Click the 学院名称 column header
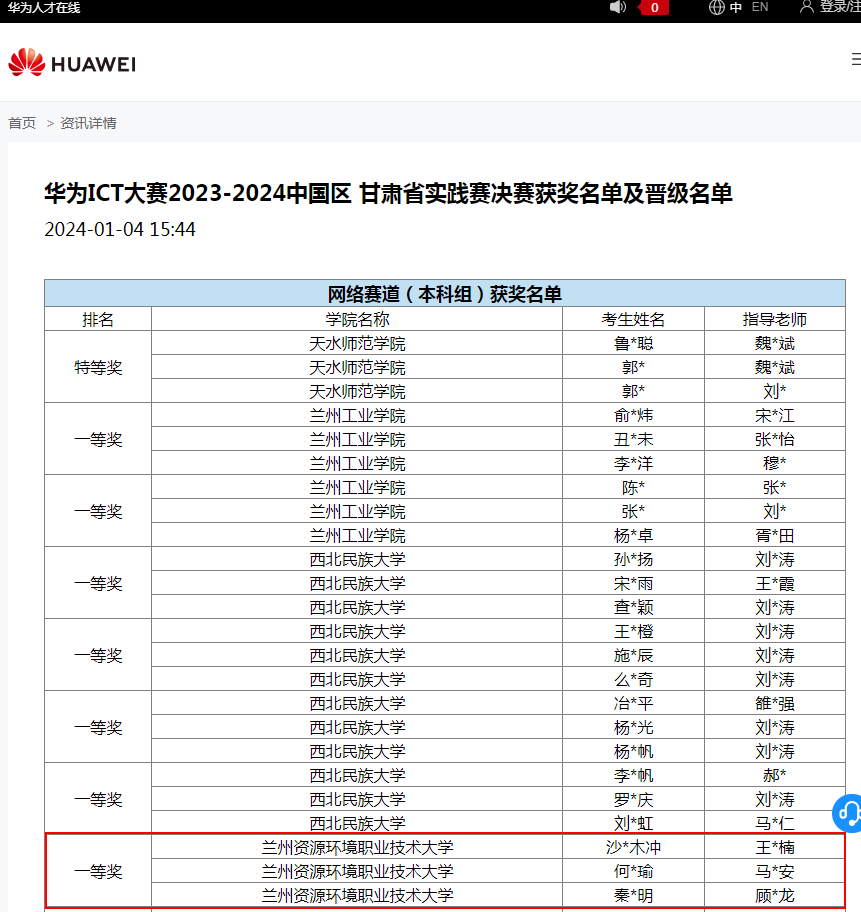Viewport: 861px width, 912px height. click(x=357, y=319)
